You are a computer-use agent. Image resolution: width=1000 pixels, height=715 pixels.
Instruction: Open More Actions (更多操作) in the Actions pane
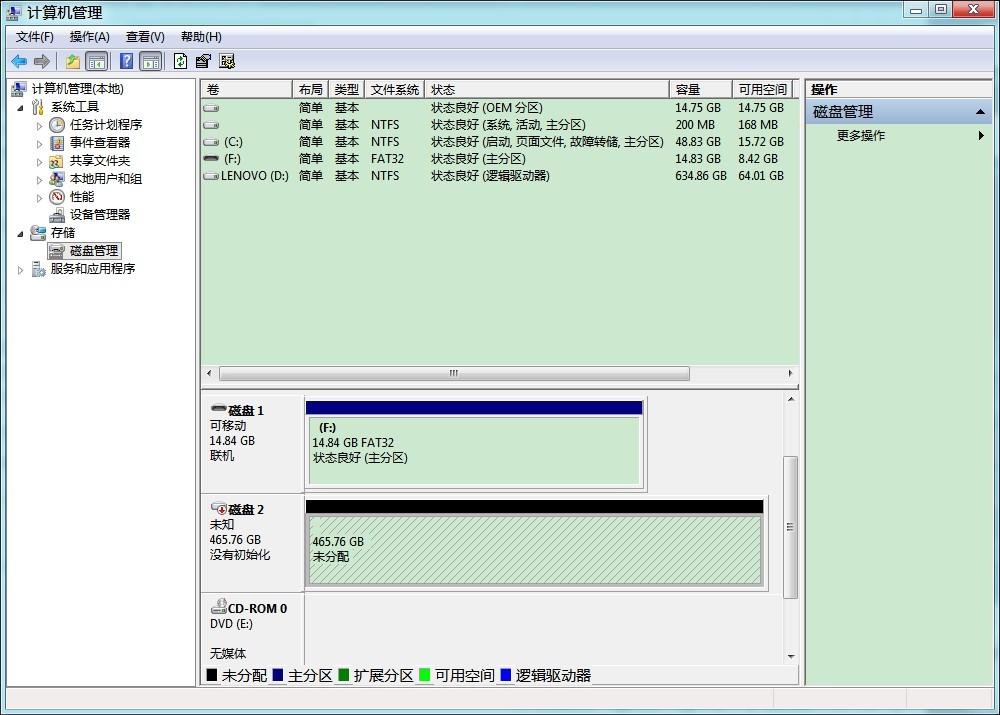861,136
